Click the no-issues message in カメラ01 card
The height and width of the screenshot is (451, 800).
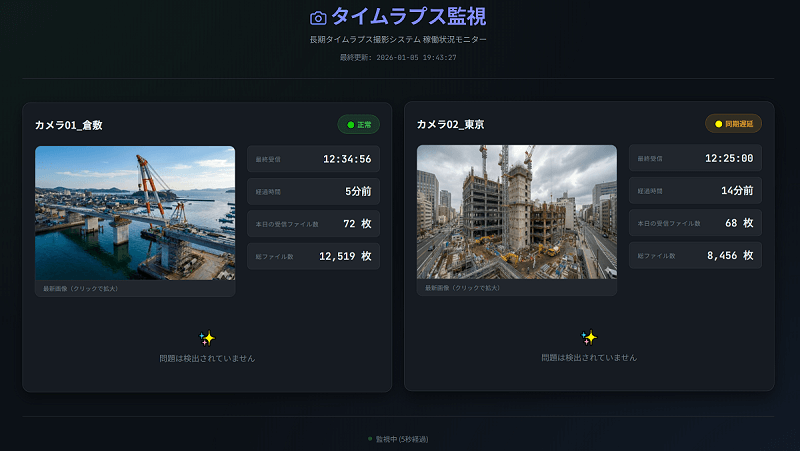tap(207, 359)
